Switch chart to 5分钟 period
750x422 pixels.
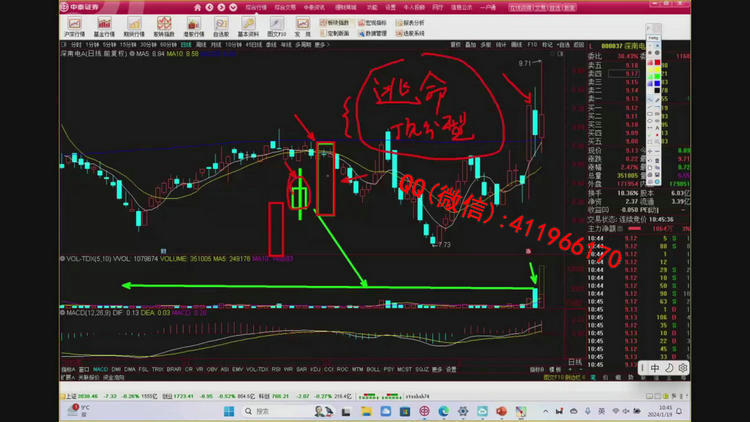(110, 44)
